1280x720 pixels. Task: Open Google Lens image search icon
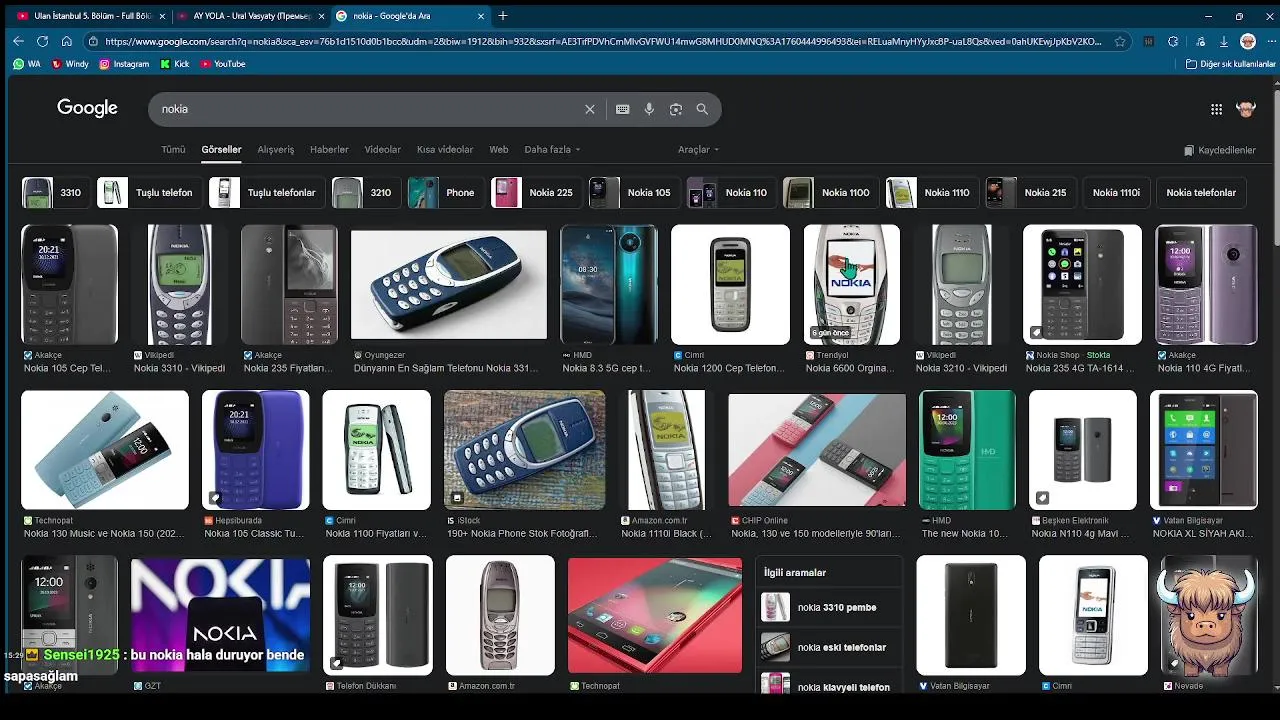tap(676, 109)
